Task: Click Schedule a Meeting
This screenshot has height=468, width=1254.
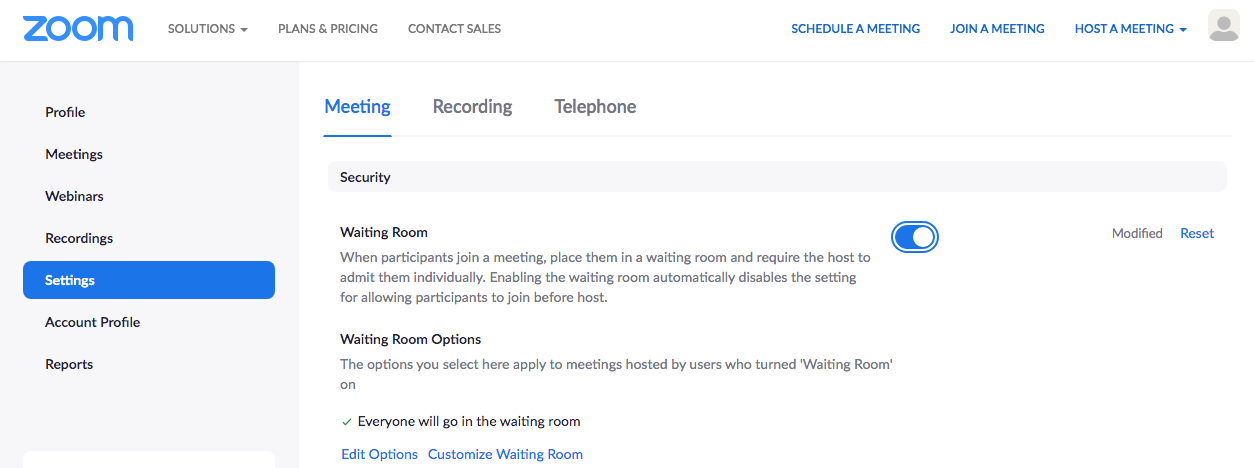Action: point(855,29)
